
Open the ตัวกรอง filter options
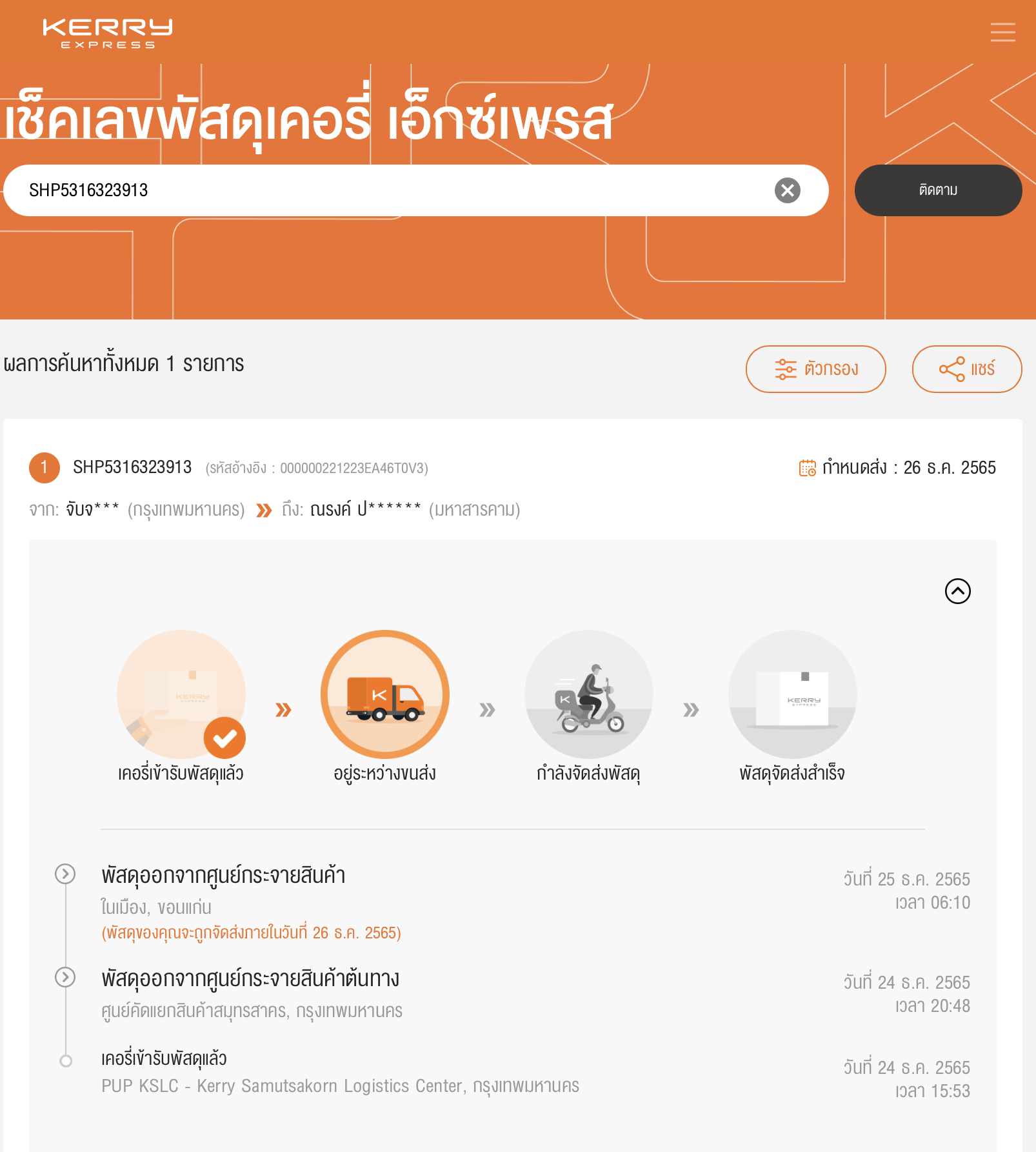coord(815,369)
